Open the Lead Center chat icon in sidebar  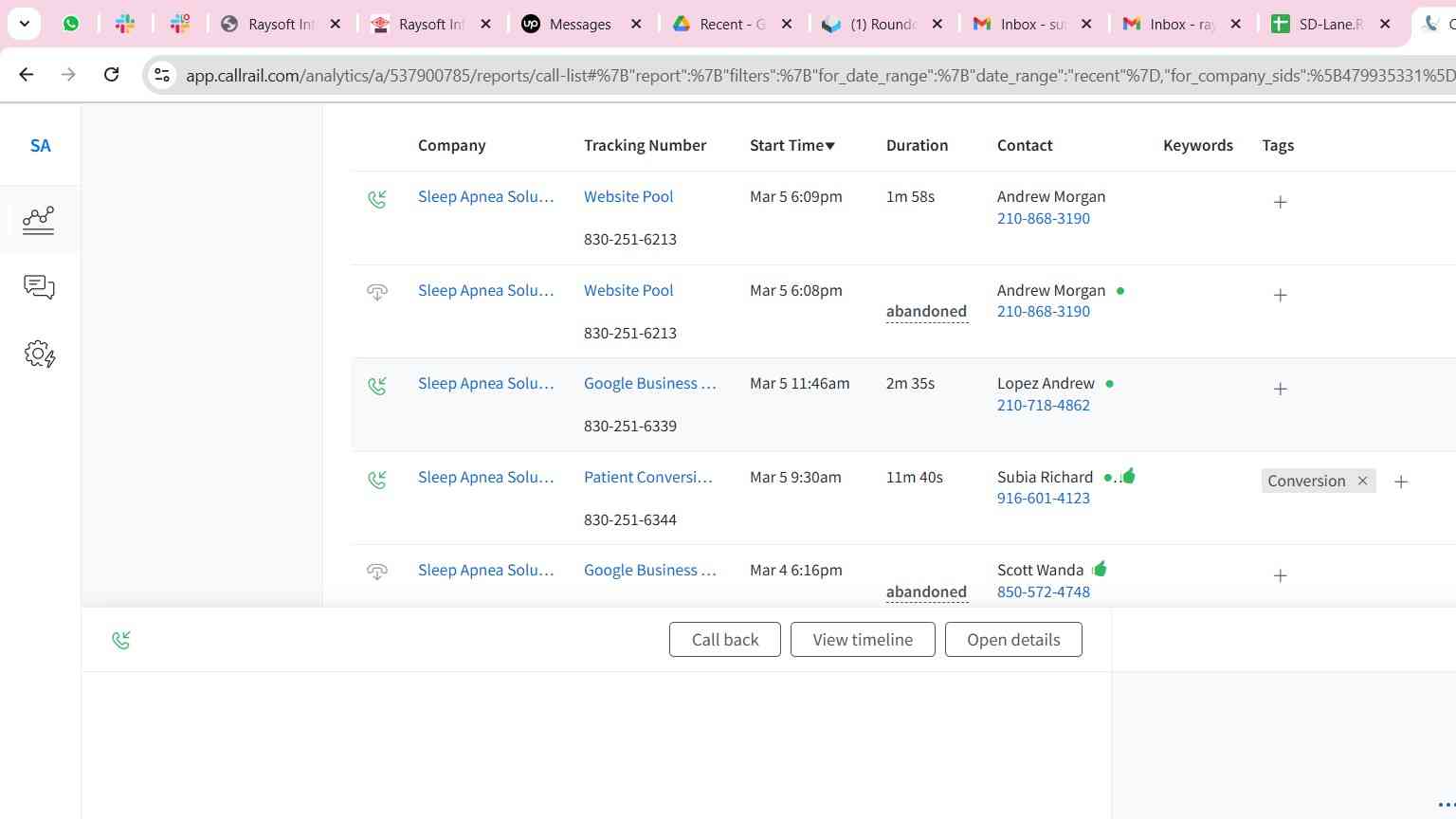[x=39, y=287]
